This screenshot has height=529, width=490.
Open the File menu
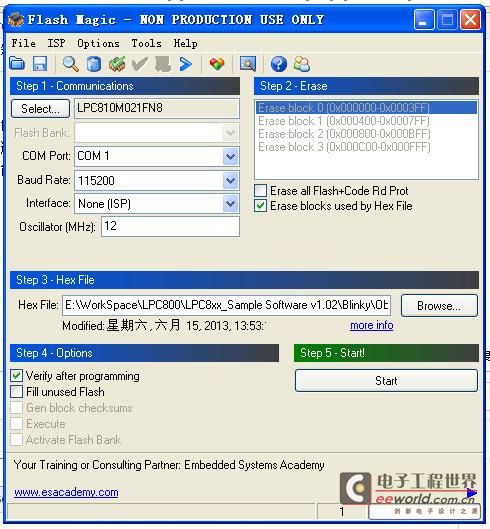pos(23,43)
